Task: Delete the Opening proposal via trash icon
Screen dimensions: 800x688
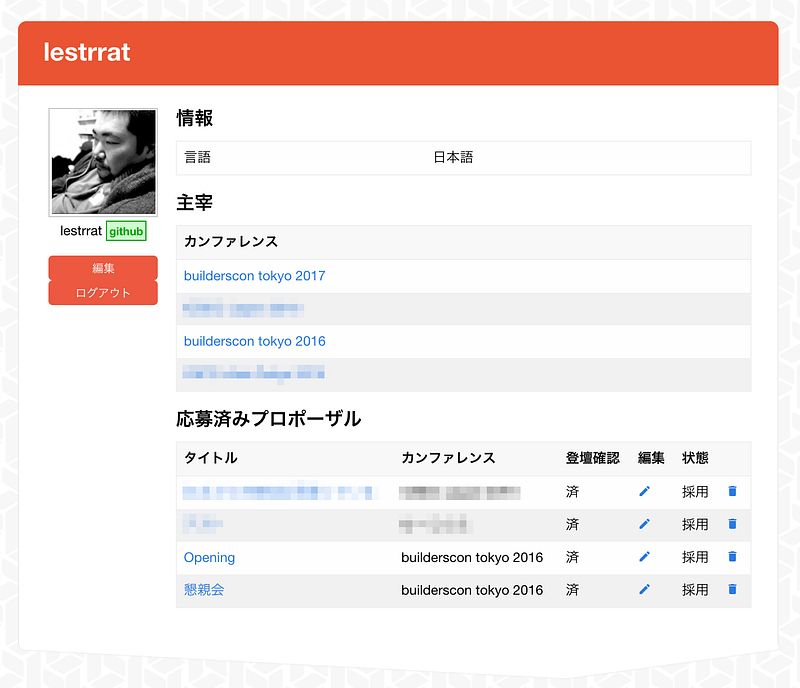Action: coord(732,556)
